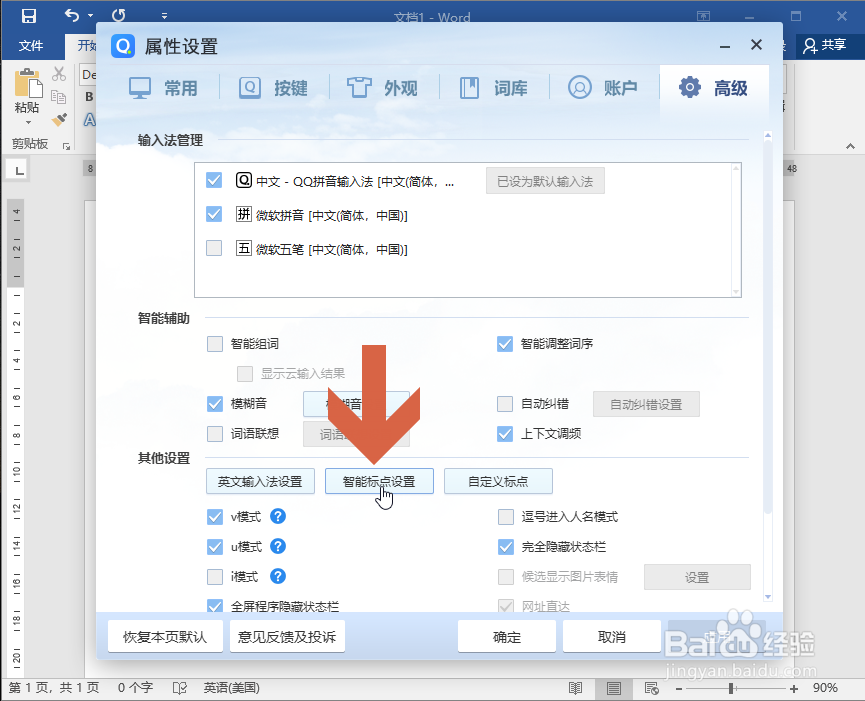Image resolution: width=865 pixels, height=701 pixels.
Task: Enable the 微软五笔 input method
Action: point(214,248)
